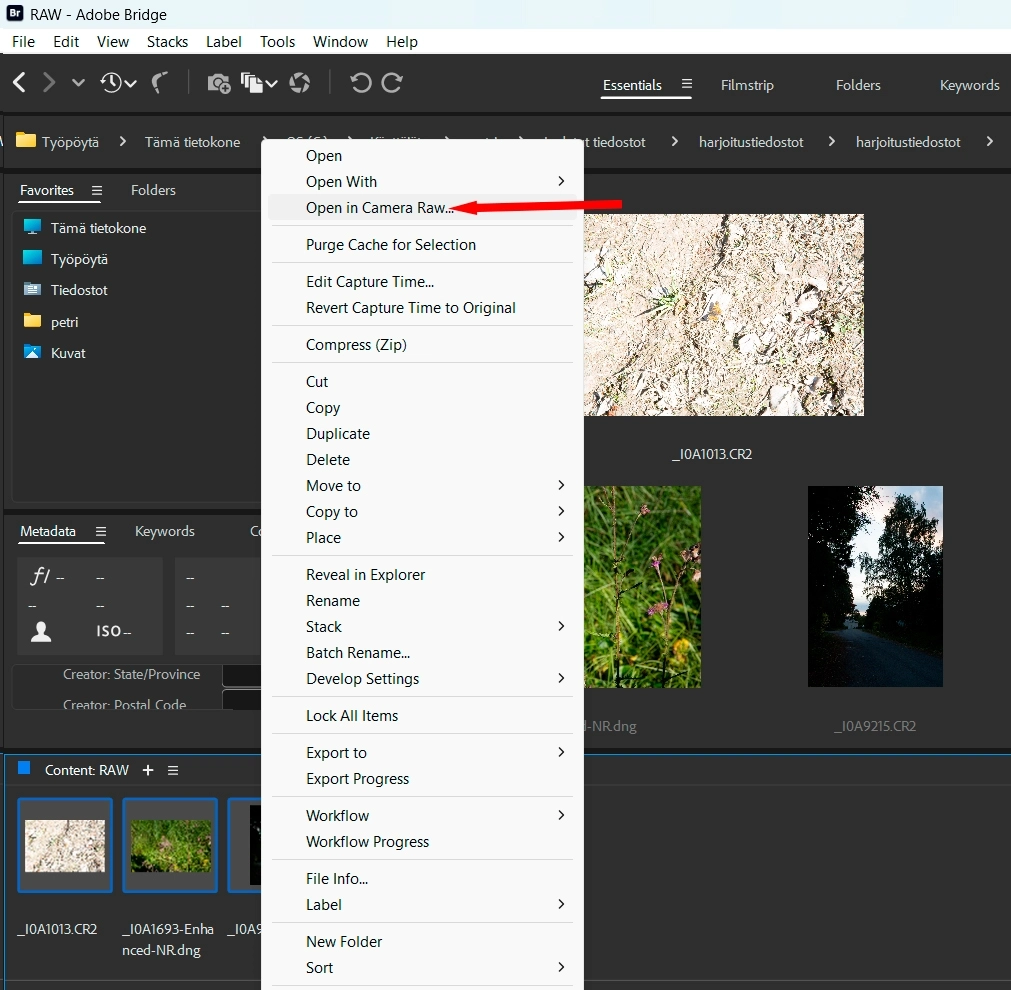Viewport: 1011px width, 990px height.
Task: Expand the Open With submenu
Action: pos(561,181)
